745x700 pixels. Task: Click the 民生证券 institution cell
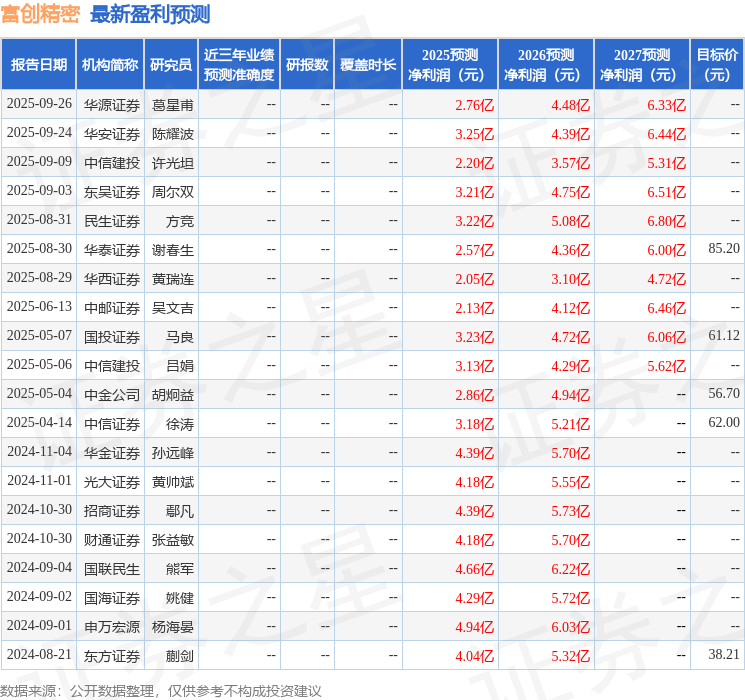point(112,221)
